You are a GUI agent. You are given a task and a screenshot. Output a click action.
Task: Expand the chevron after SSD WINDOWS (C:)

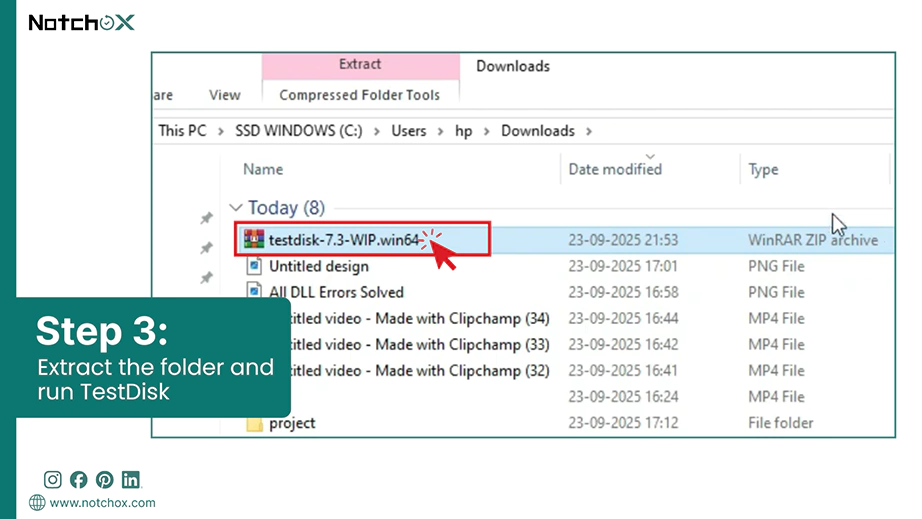[x=377, y=131]
